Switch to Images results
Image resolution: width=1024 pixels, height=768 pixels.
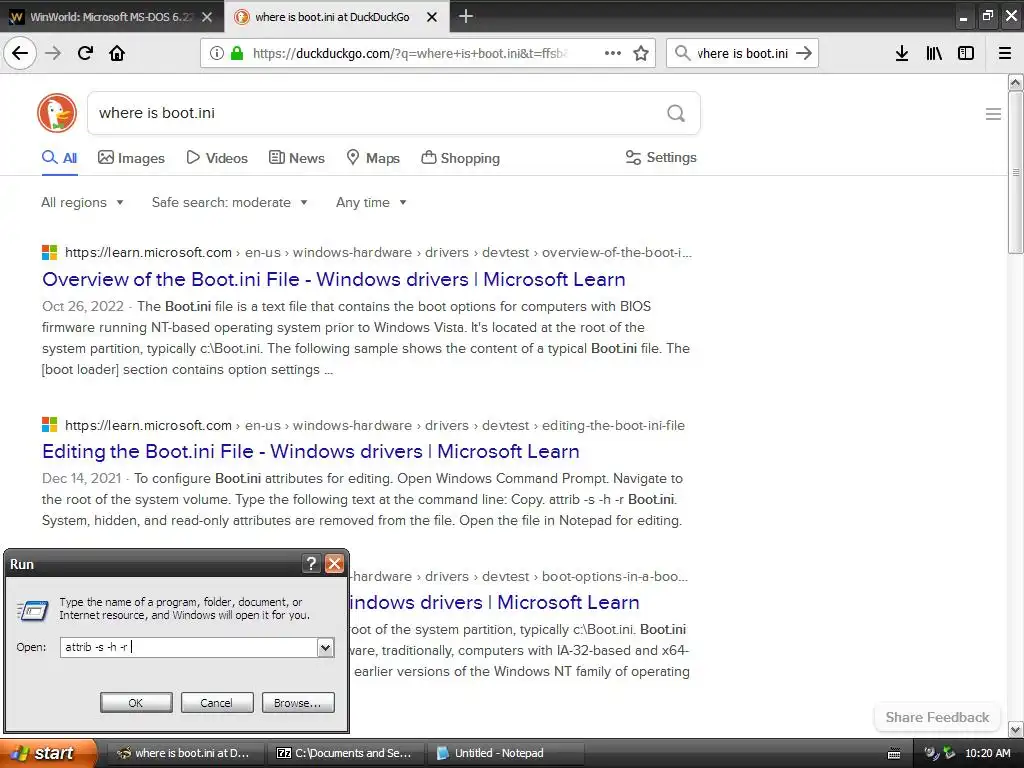point(131,157)
